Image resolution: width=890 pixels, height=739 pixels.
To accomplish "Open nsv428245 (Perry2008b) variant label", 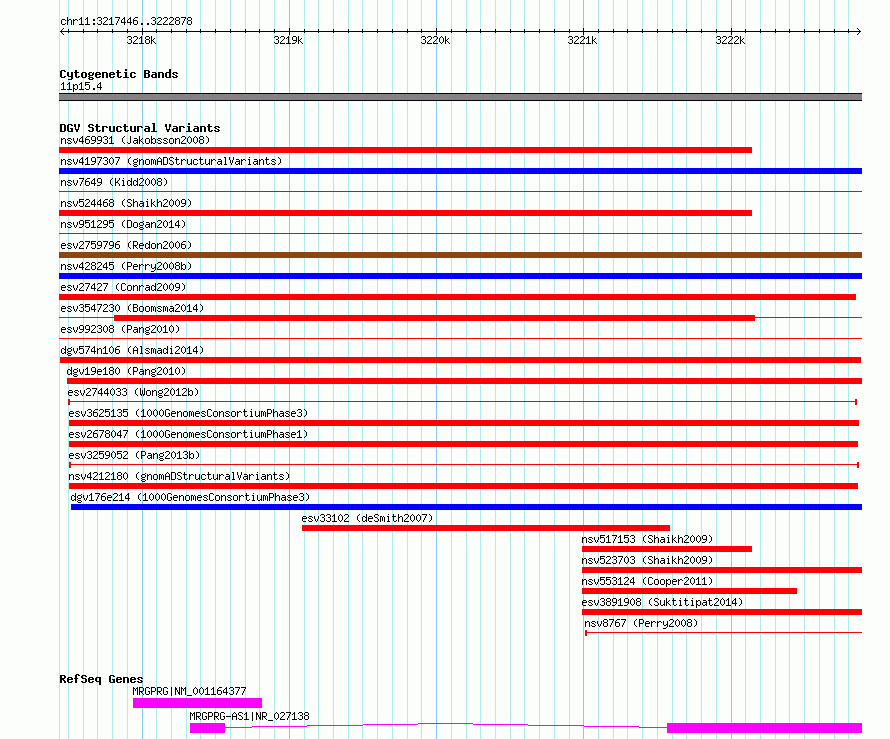I will tap(126, 266).
